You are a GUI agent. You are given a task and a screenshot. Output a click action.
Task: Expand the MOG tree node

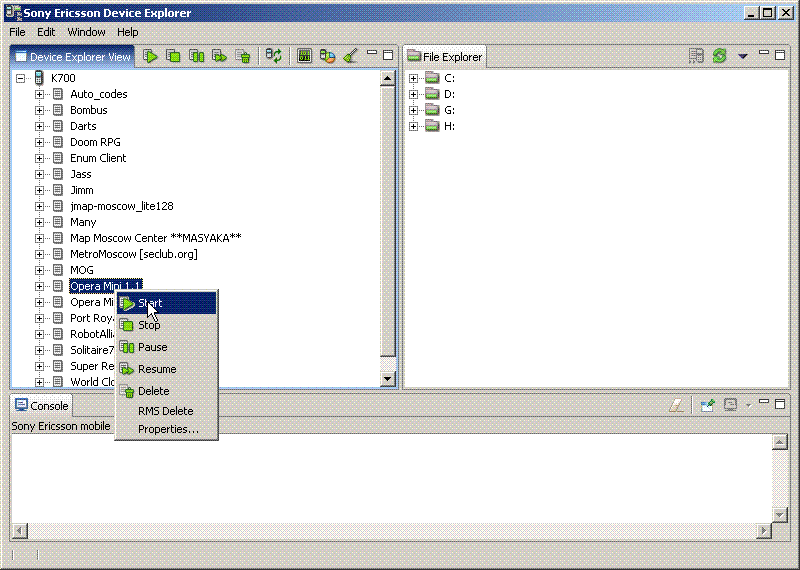point(39,270)
